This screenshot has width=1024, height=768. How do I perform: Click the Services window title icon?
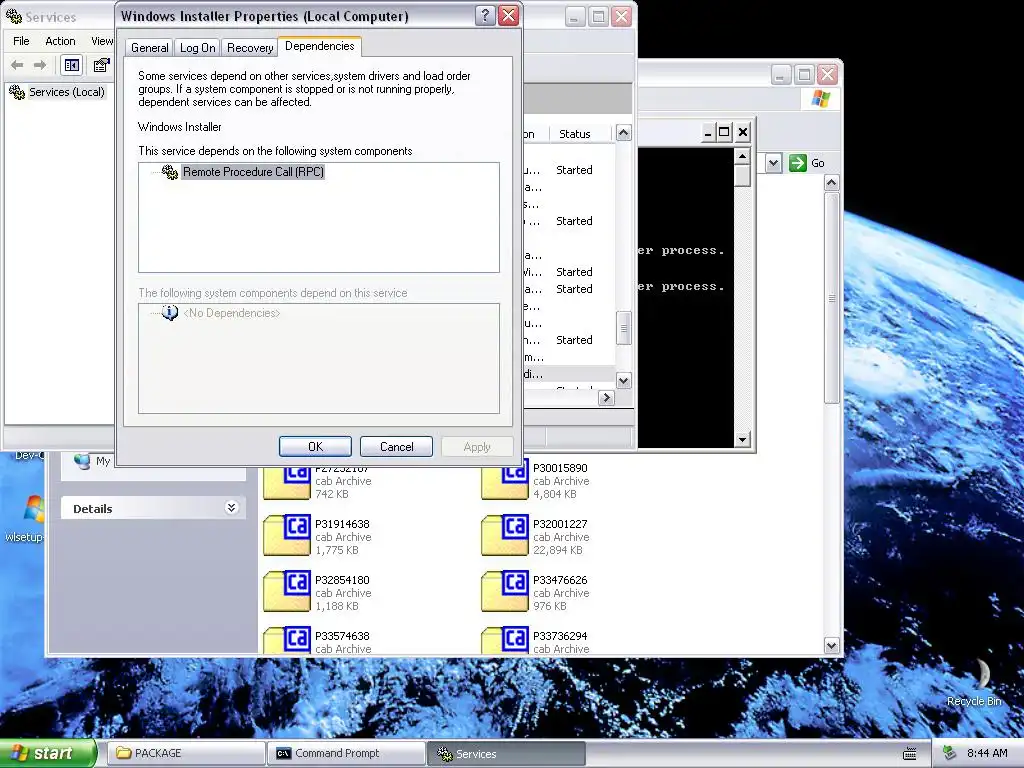pos(13,16)
